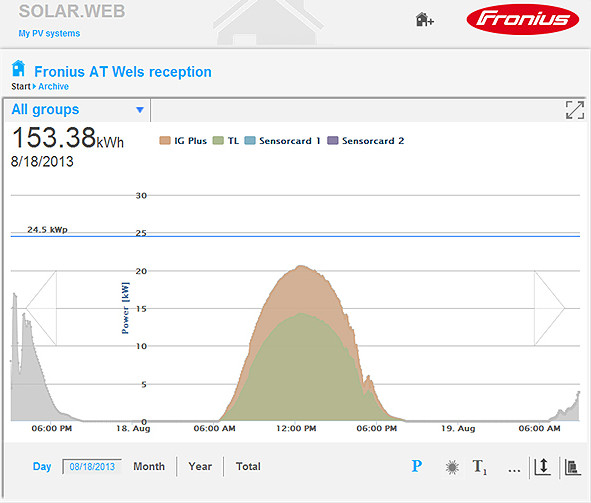Click the SOLAR.WEB heading

[72, 11]
